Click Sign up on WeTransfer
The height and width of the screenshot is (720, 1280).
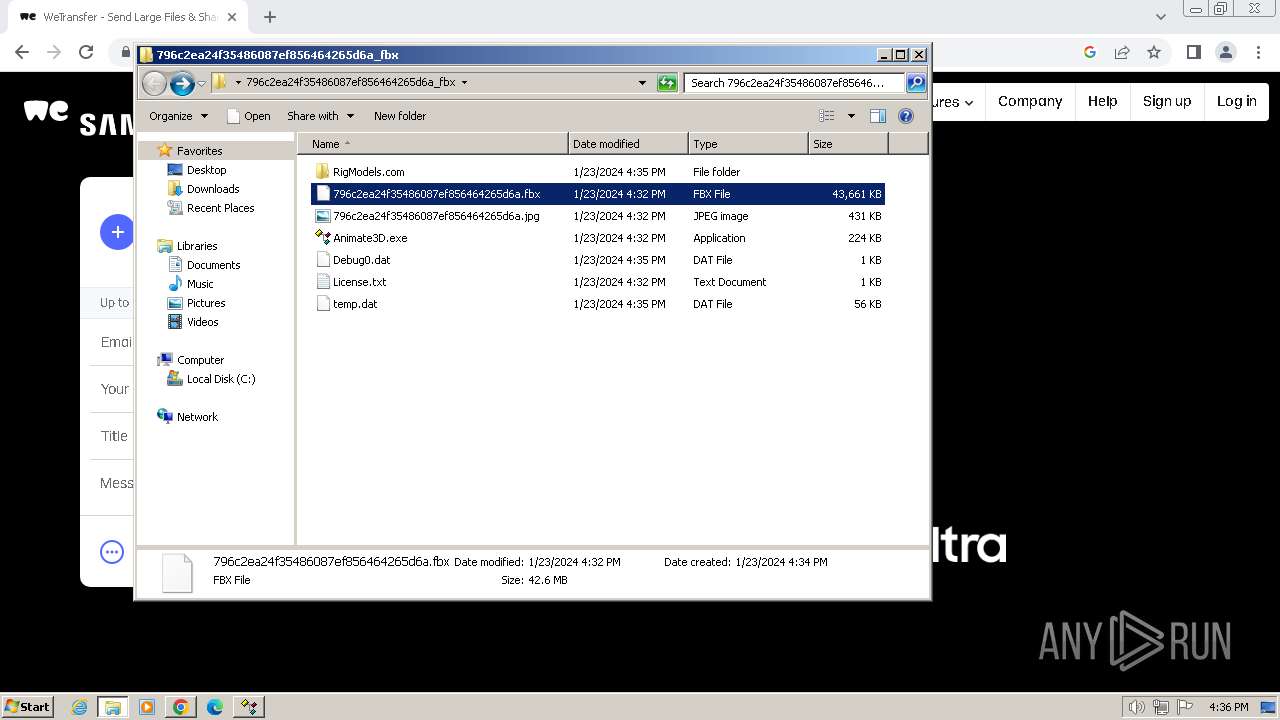tap(1167, 101)
